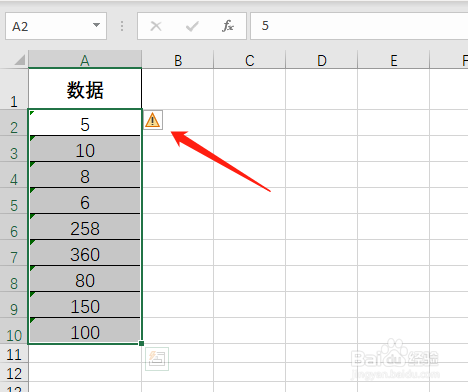468x392 pixels.
Task: Click the Cancel X icon in formula bar
Action: pos(156,26)
